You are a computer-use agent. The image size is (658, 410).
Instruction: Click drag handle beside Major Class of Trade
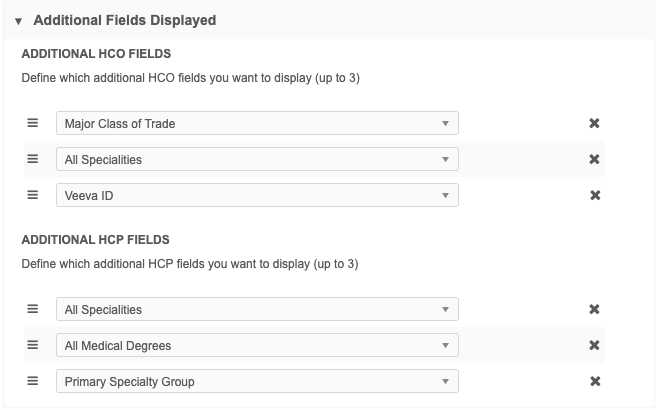click(32, 123)
